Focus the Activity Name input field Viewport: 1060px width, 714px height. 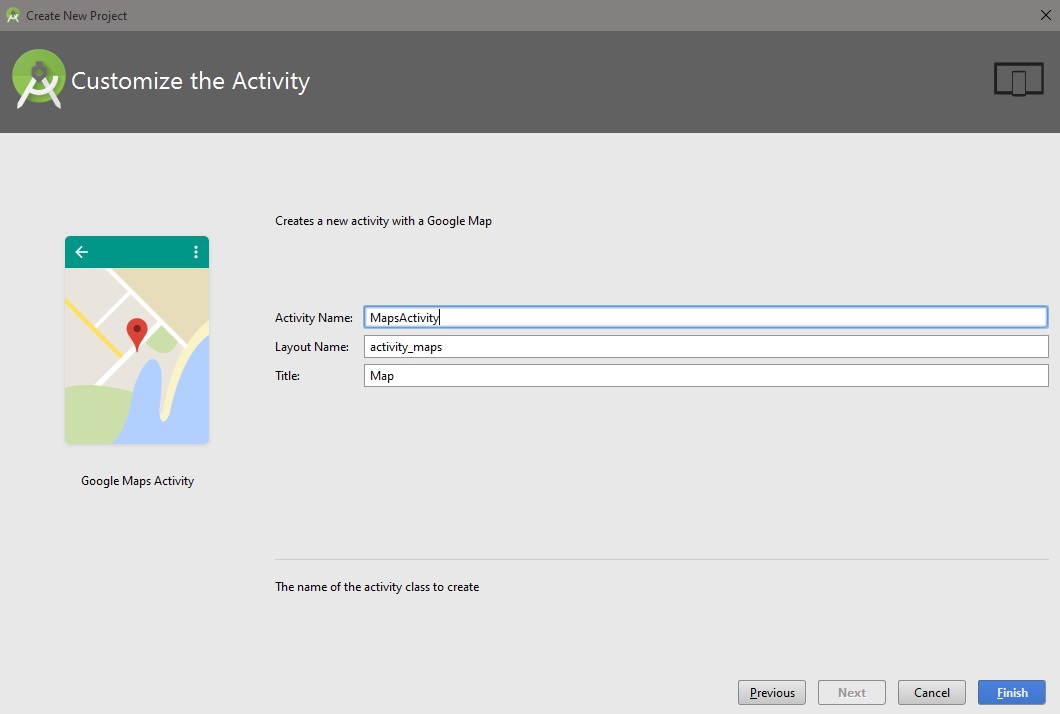706,317
